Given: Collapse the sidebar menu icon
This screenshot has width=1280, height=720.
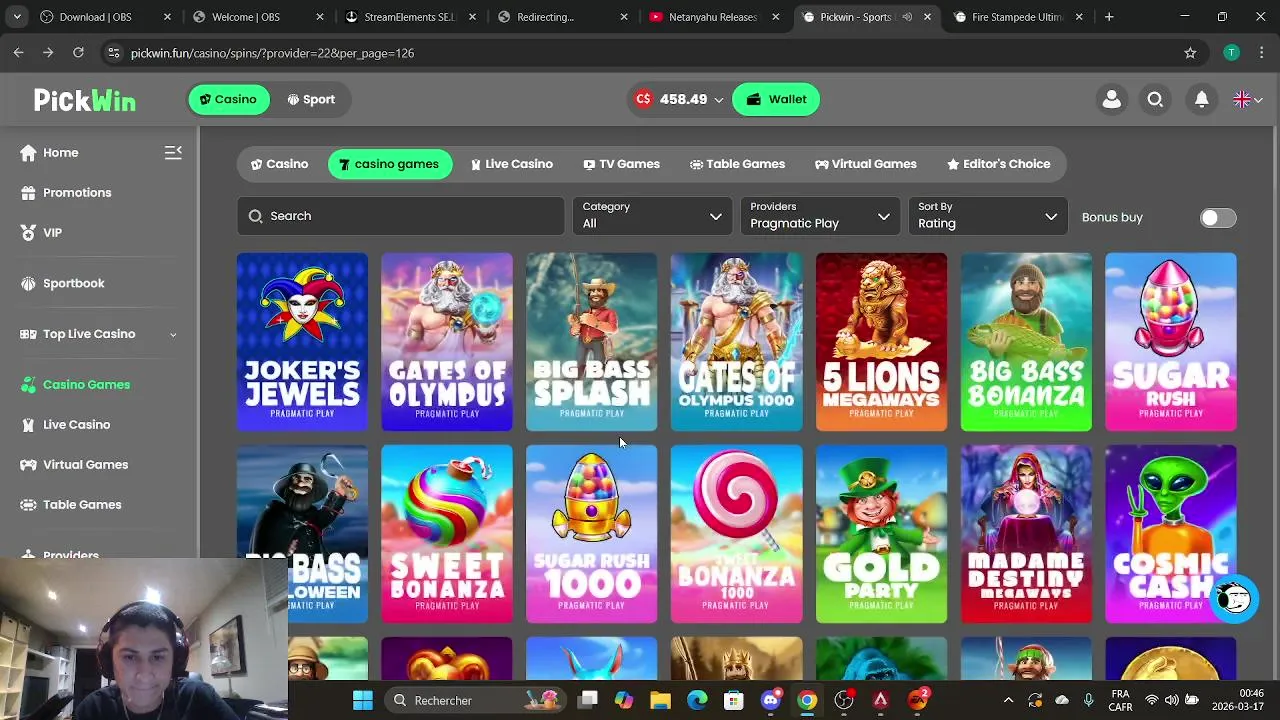Looking at the screenshot, I should pyautogui.click(x=173, y=152).
